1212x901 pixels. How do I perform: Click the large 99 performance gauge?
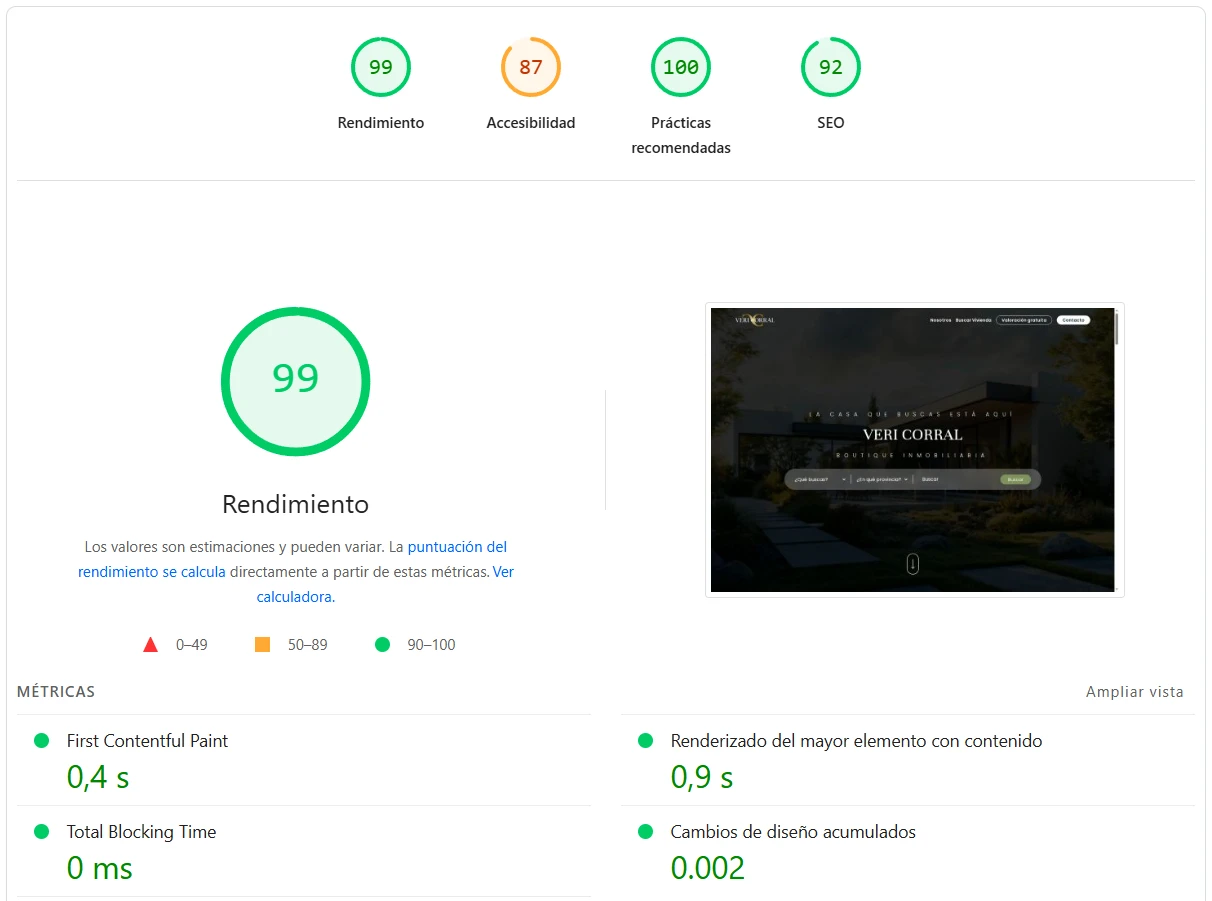point(295,381)
